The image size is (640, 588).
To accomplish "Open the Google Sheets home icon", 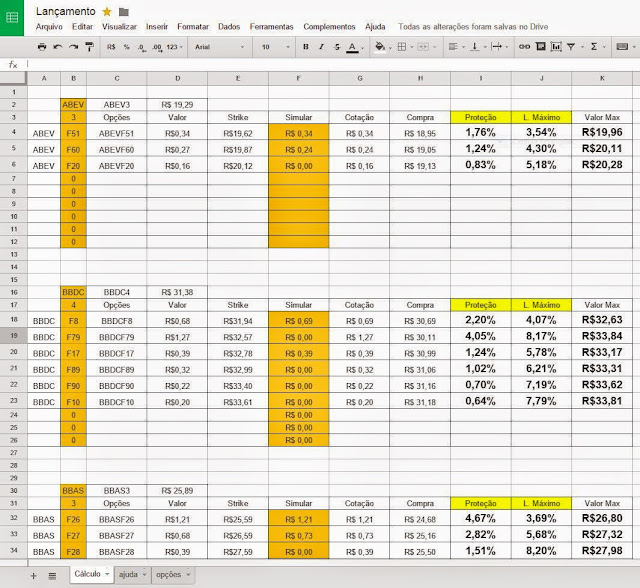I will coord(12,18).
